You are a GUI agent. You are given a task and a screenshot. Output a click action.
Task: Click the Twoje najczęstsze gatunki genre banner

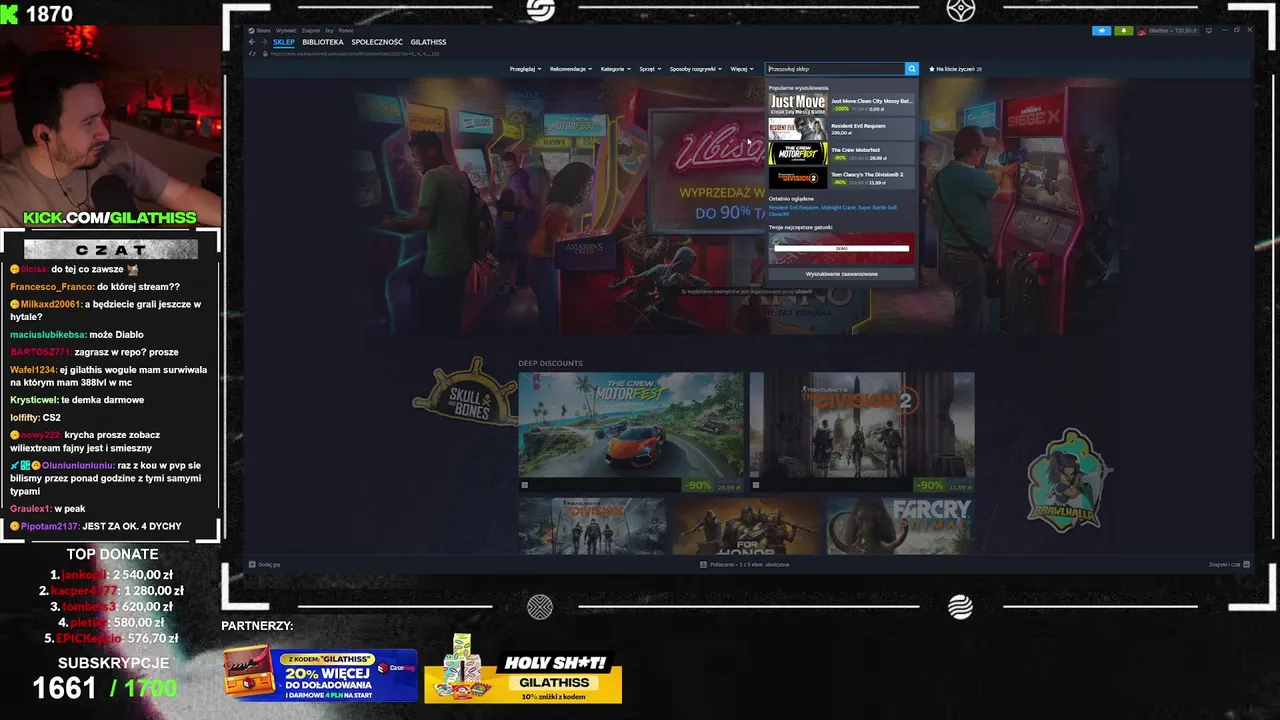point(842,248)
